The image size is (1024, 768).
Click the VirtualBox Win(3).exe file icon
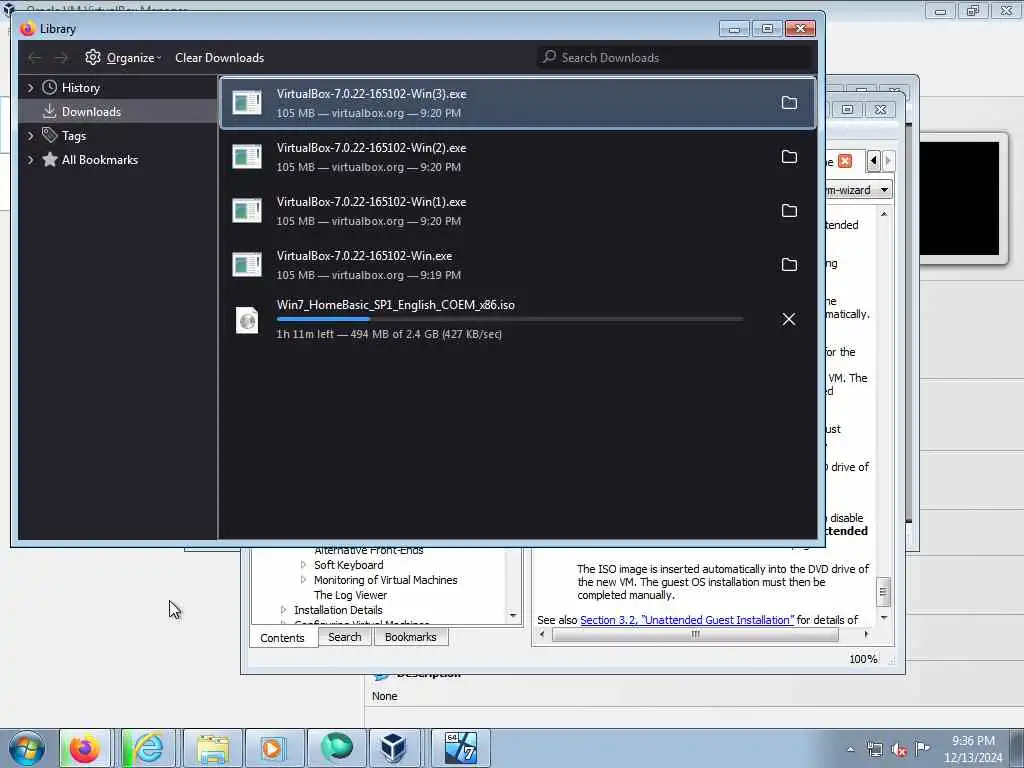tap(247, 103)
